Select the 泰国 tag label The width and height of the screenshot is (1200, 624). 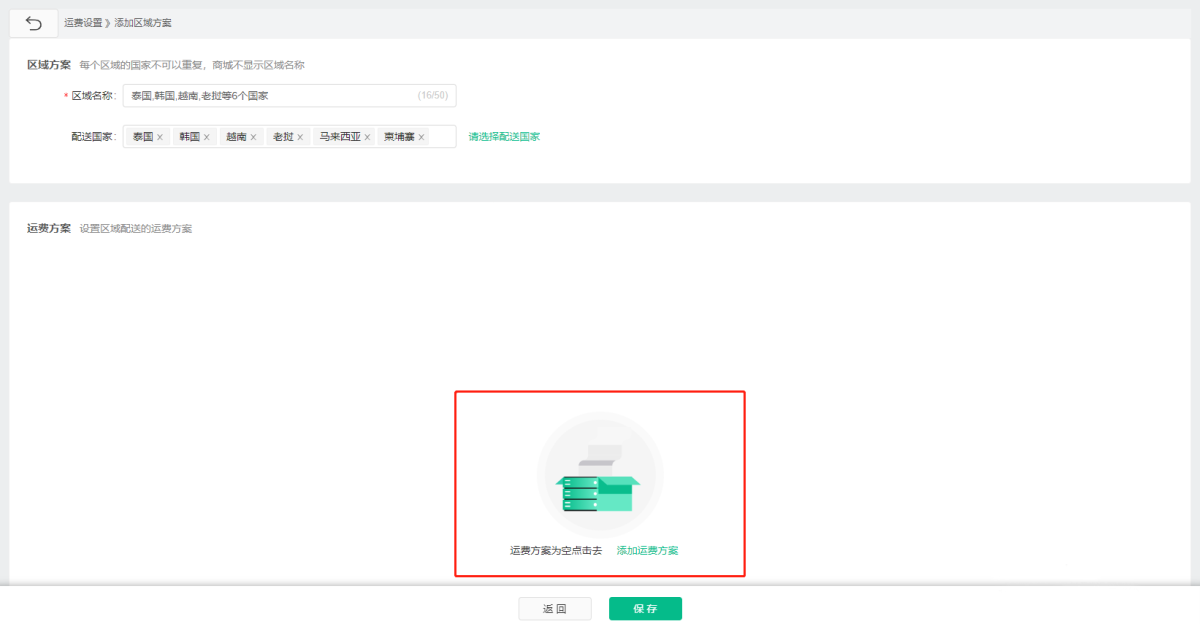(142, 137)
